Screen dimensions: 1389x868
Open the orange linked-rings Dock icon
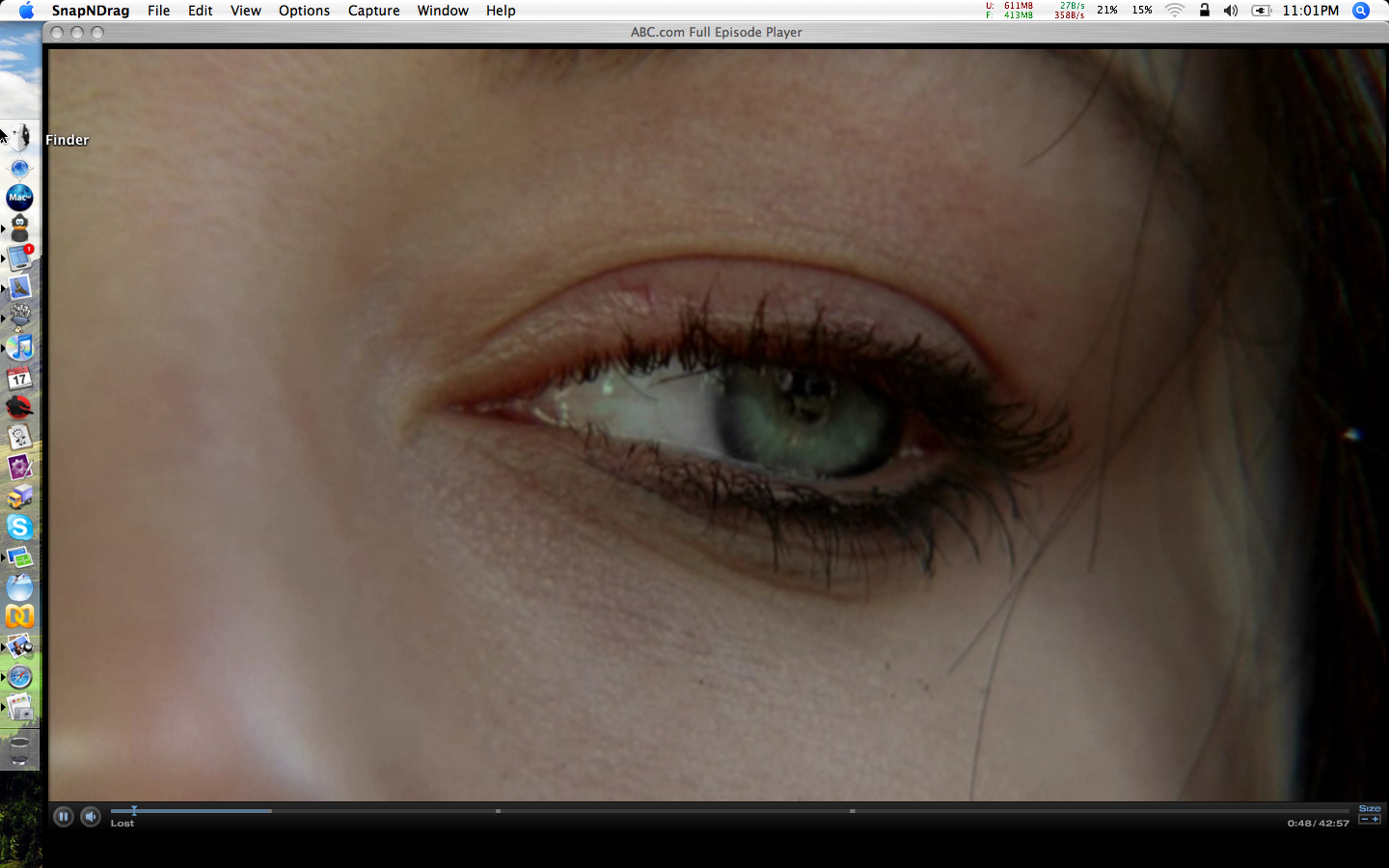[x=20, y=616]
